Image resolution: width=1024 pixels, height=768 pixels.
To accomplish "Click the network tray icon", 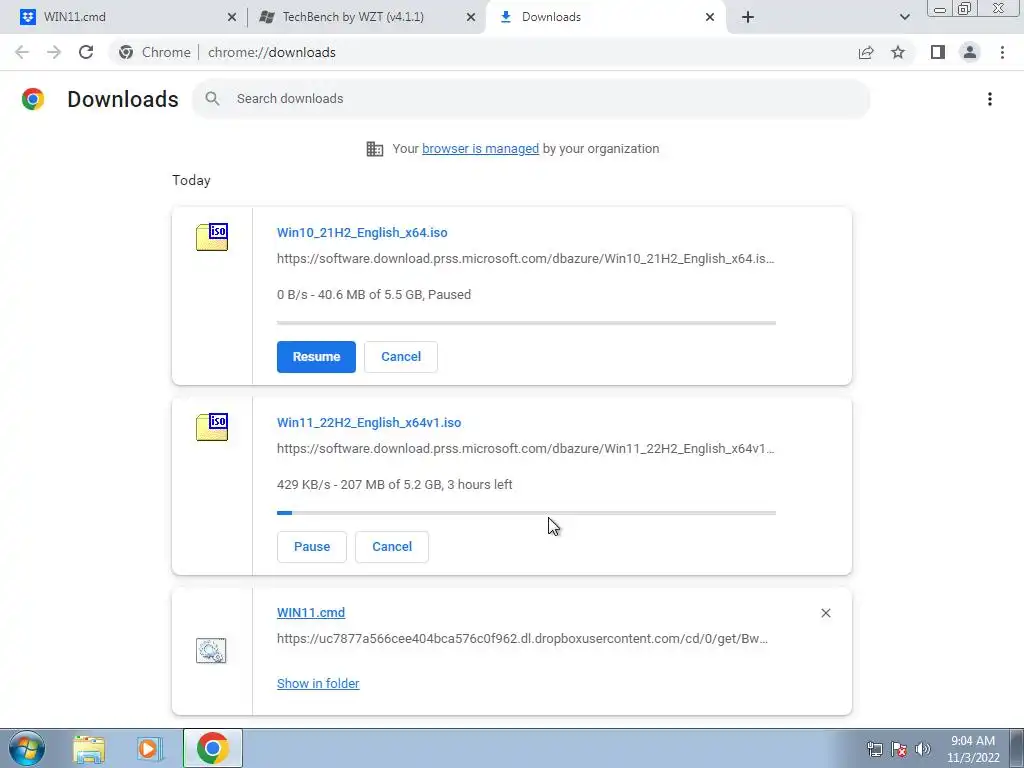I will (x=874, y=749).
